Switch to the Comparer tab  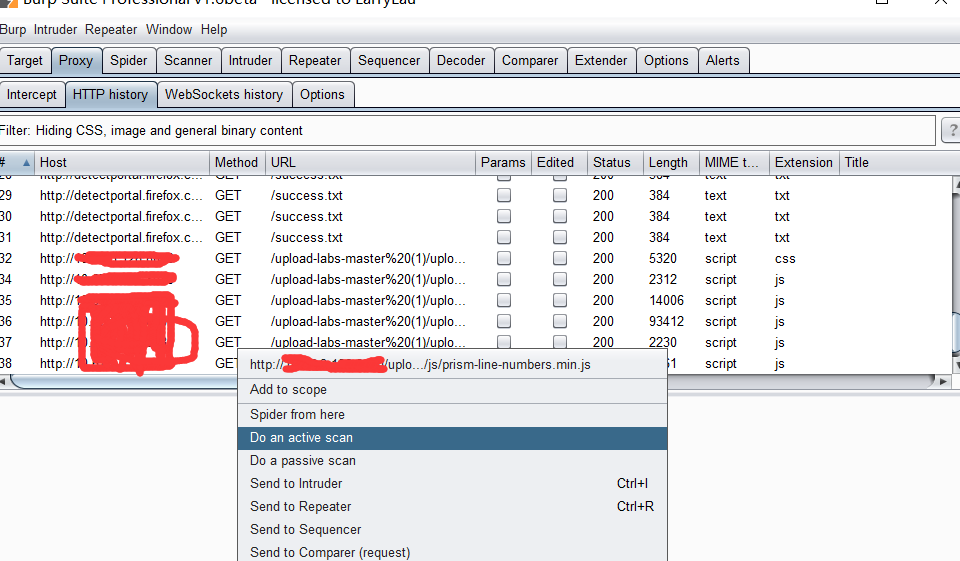tap(530, 61)
